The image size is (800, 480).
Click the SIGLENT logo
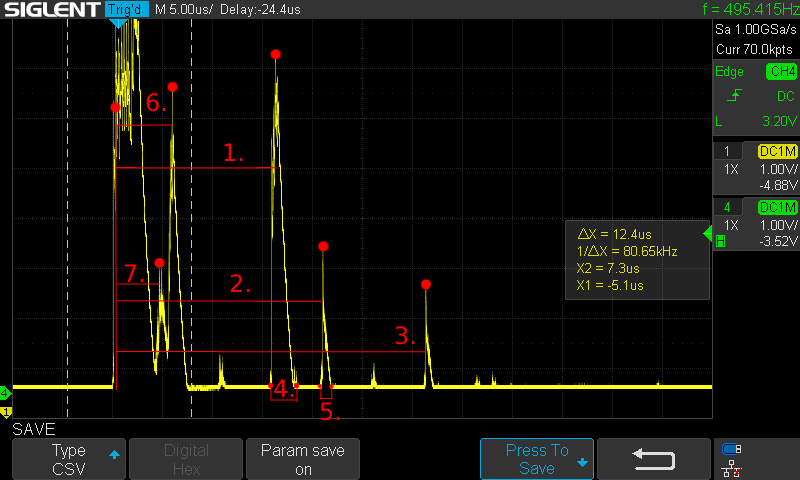[53, 9]
